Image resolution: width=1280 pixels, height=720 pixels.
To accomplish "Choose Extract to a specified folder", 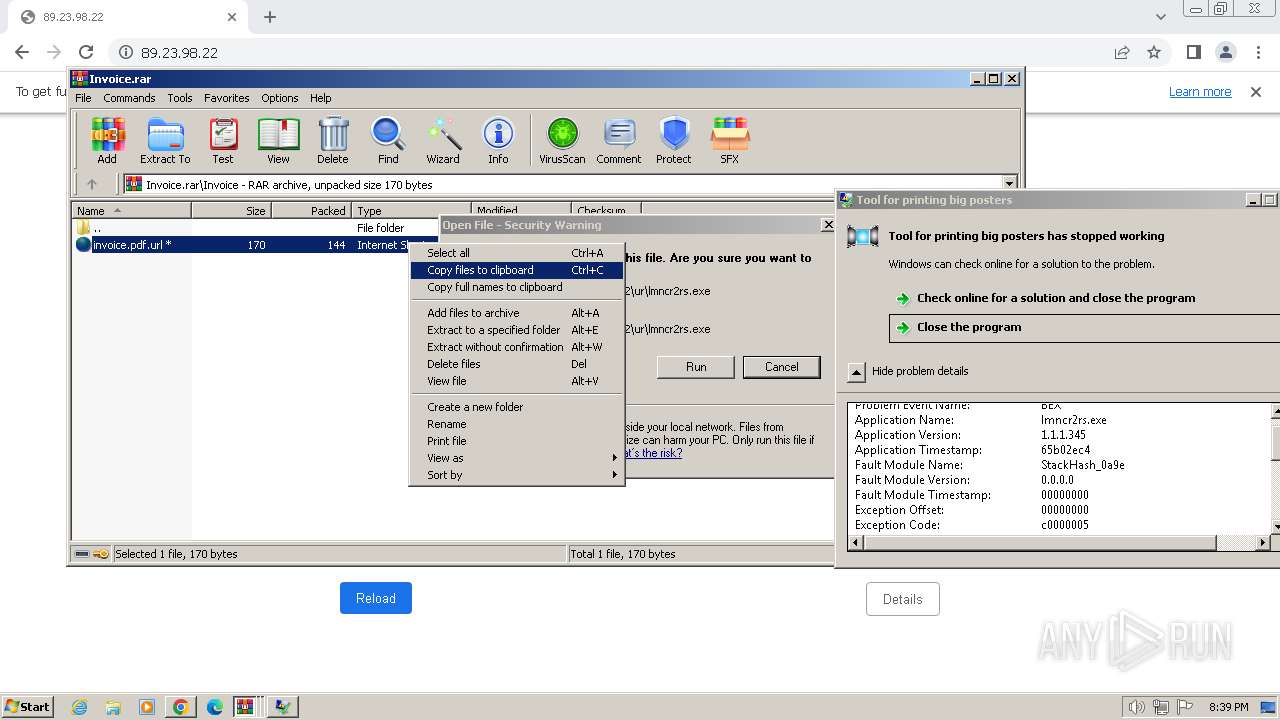I will coord(517,330).
